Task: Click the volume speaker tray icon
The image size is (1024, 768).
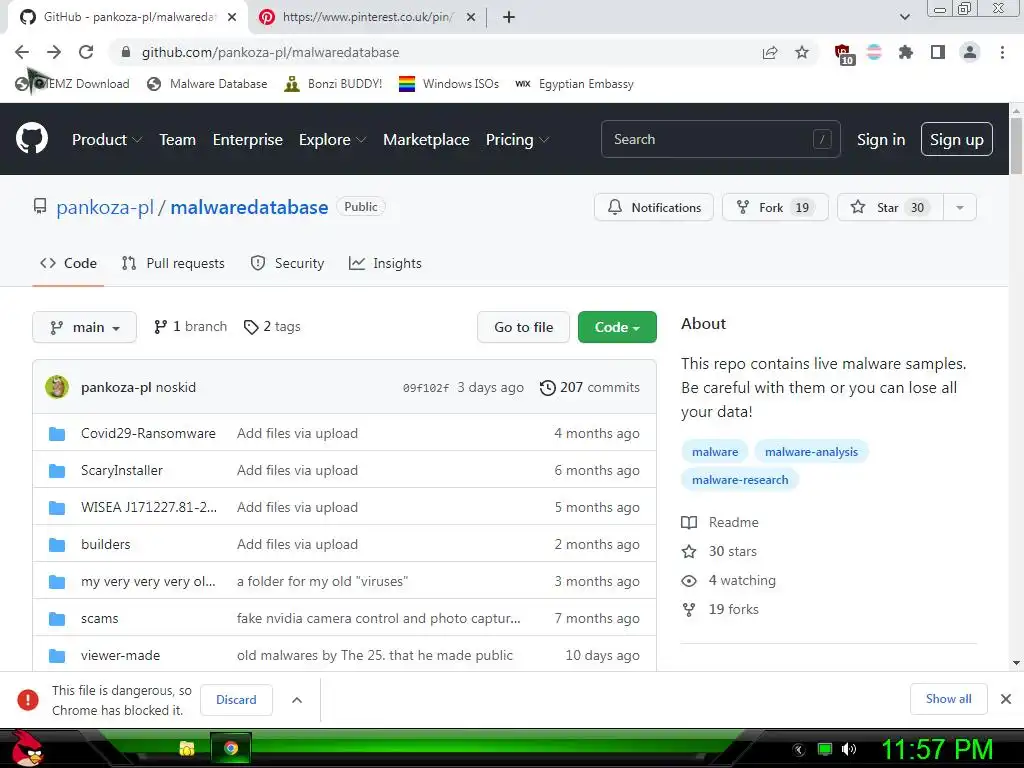Action: 849,749
